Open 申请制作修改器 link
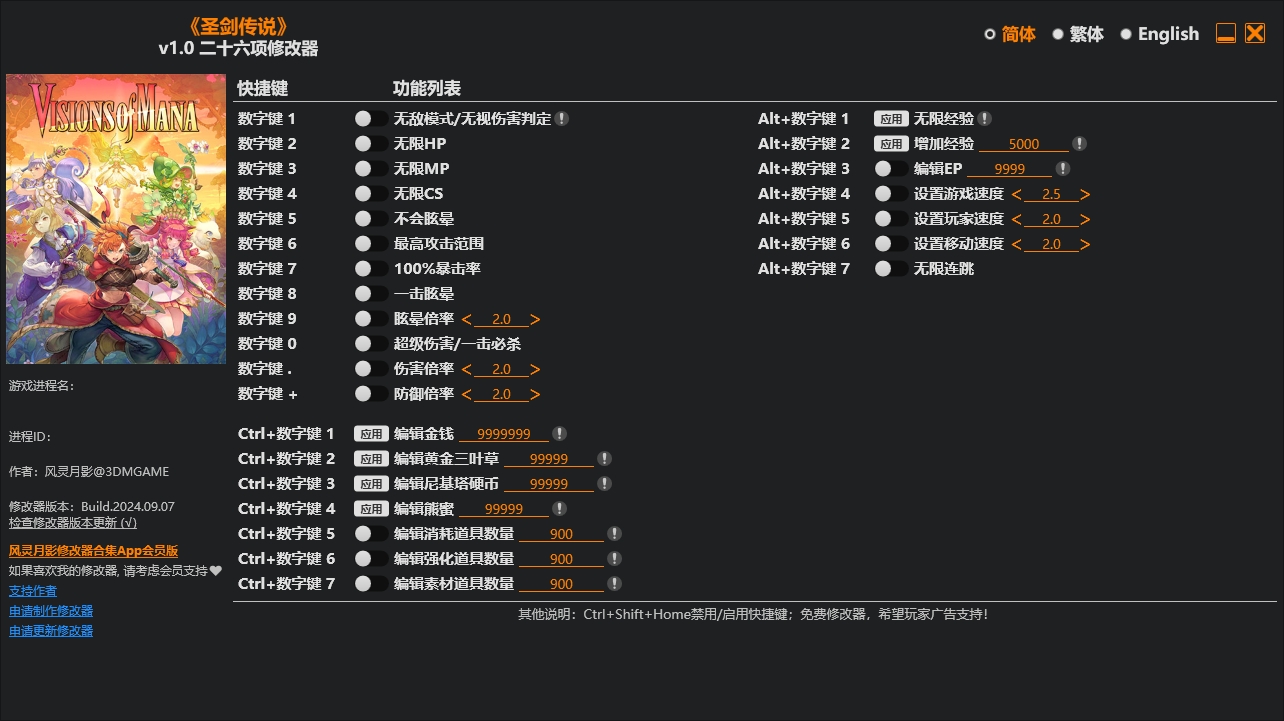 pyautogui.click(x=51, y=611)
